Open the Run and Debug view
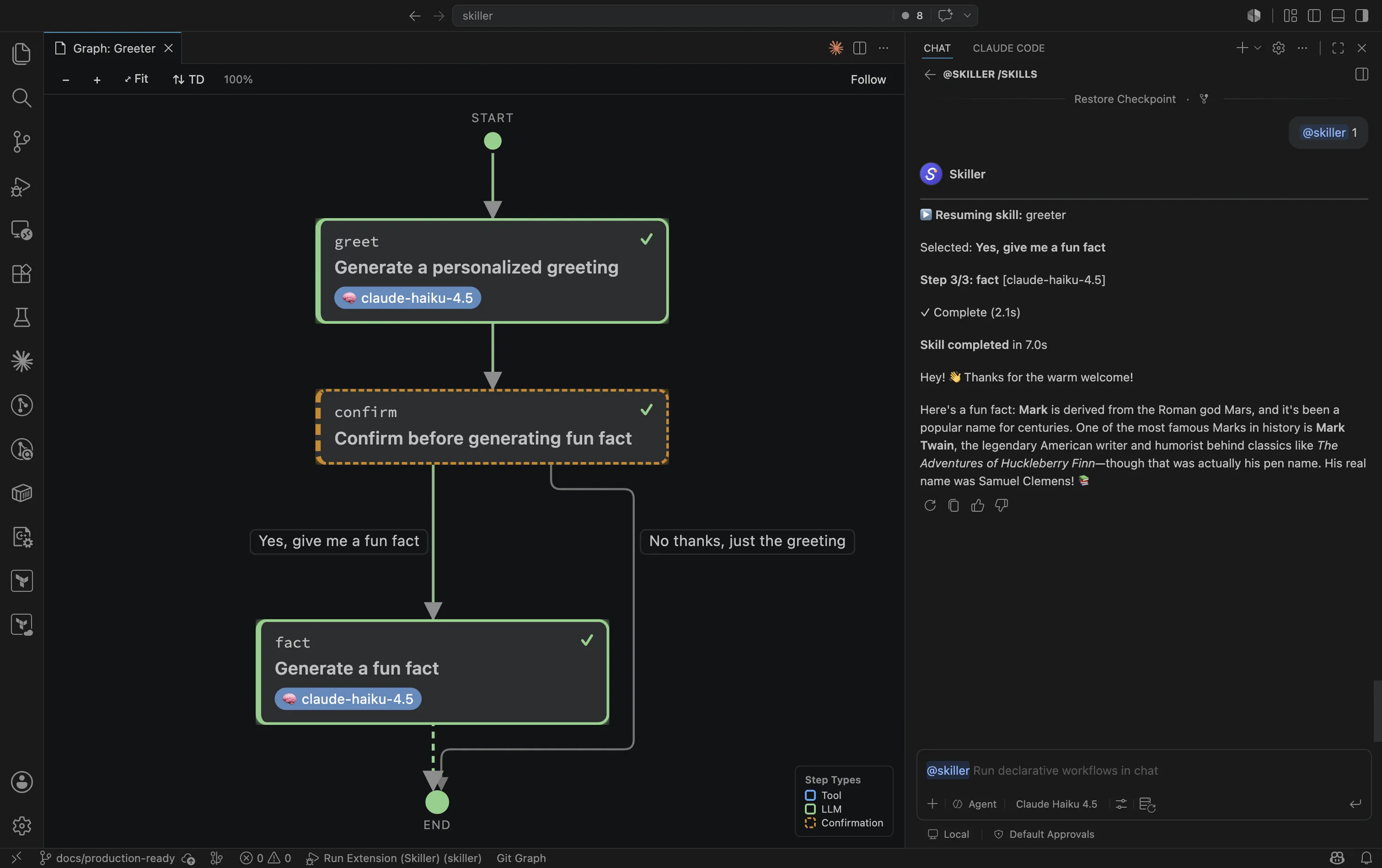1382x868 pixels. pyautogui.click(x=22, y=186)
